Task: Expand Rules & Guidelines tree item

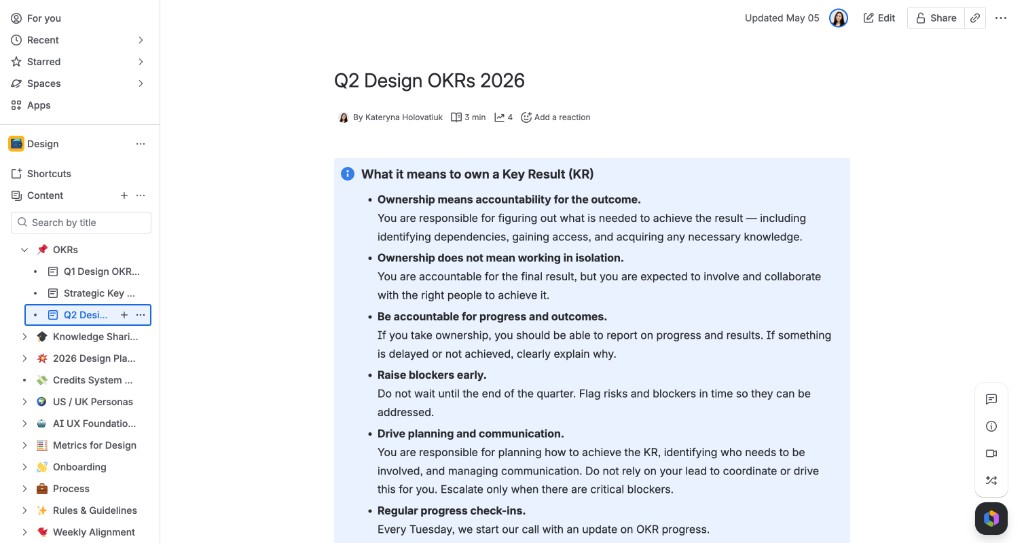Action: (x=24, y=510)
